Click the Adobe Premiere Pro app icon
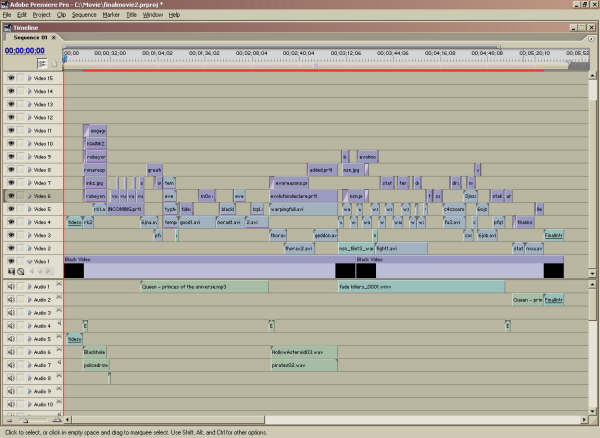 coord(5,5)
